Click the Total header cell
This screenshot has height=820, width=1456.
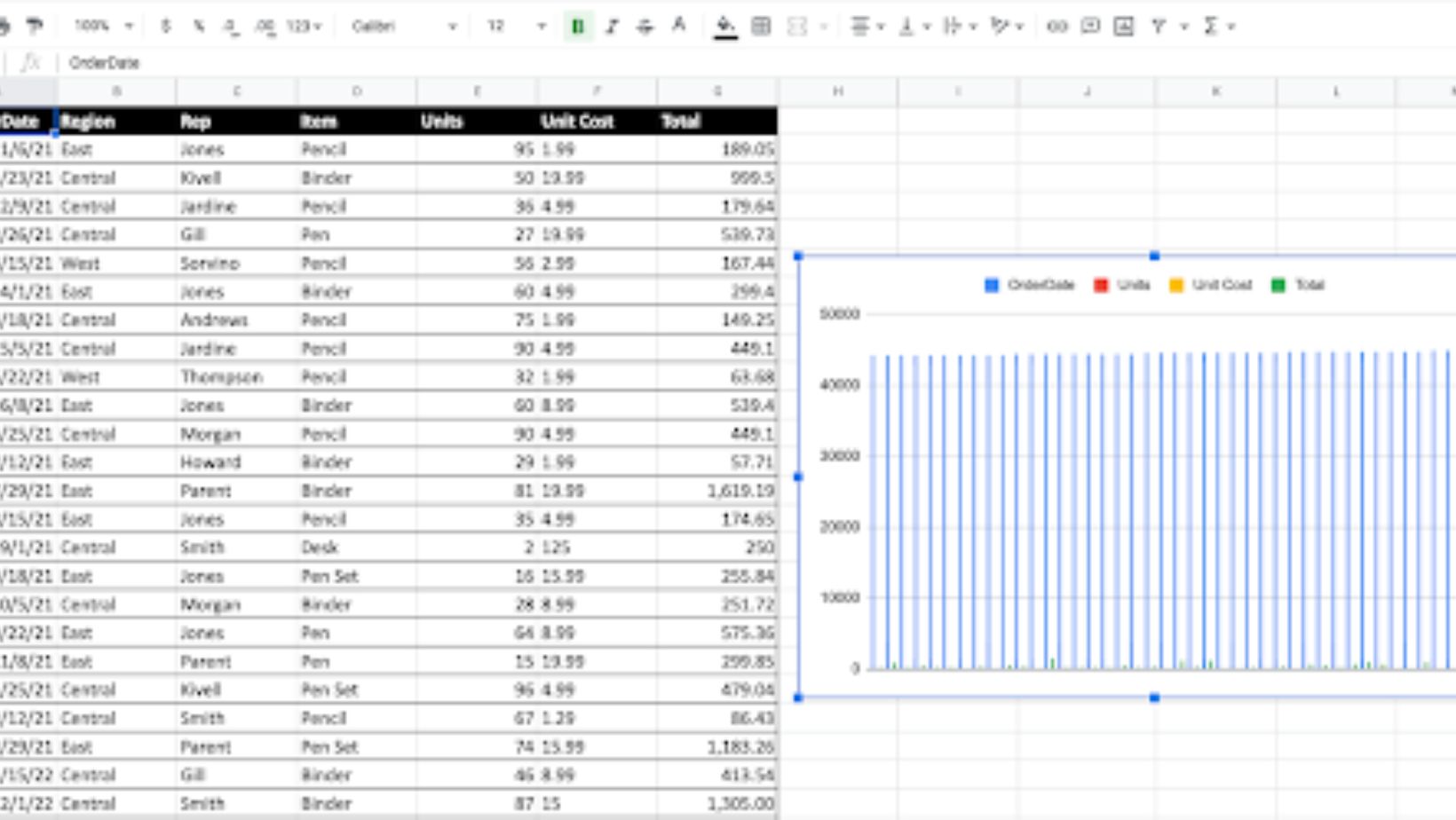717,122
